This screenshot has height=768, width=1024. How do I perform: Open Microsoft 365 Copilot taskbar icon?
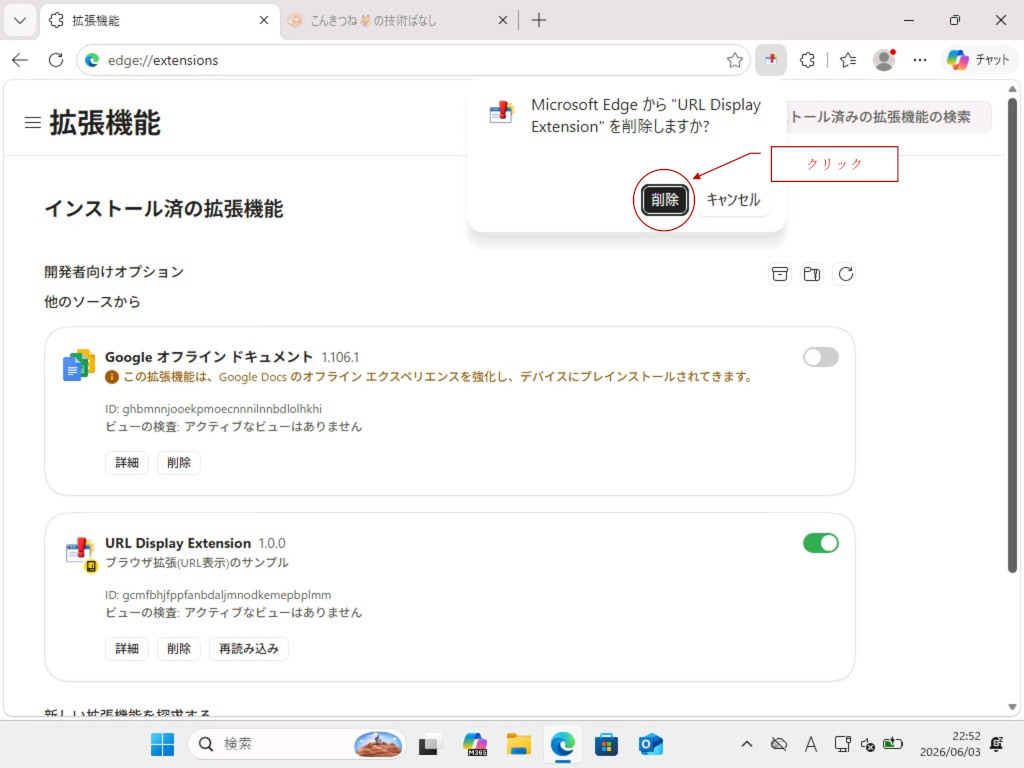click(x=475, y=744)
